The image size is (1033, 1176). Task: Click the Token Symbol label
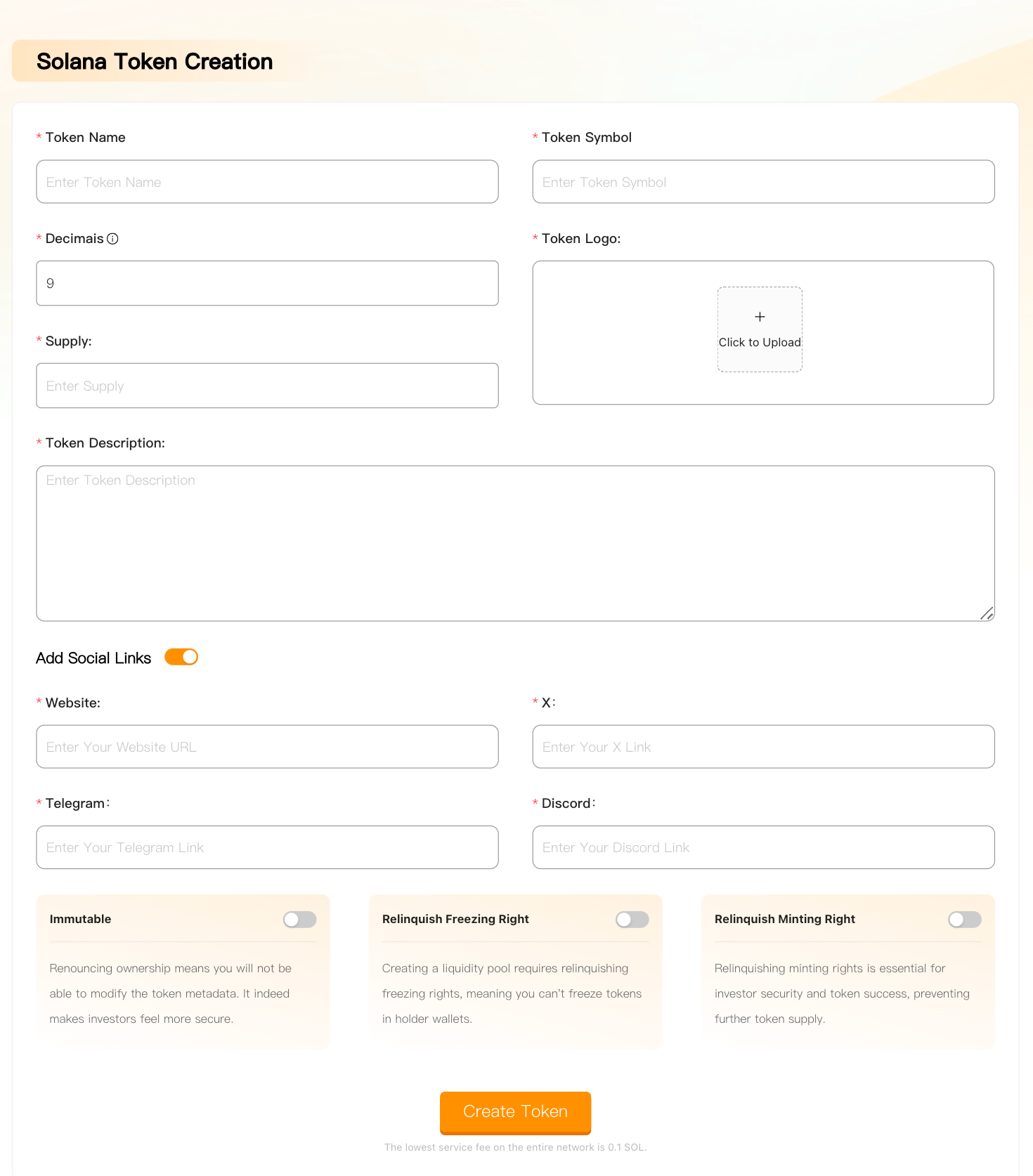[587, 138]
